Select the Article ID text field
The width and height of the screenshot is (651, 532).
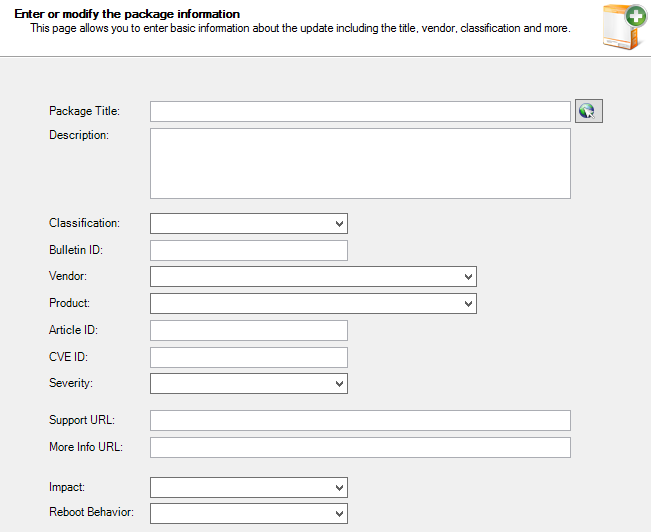point(248,330)
